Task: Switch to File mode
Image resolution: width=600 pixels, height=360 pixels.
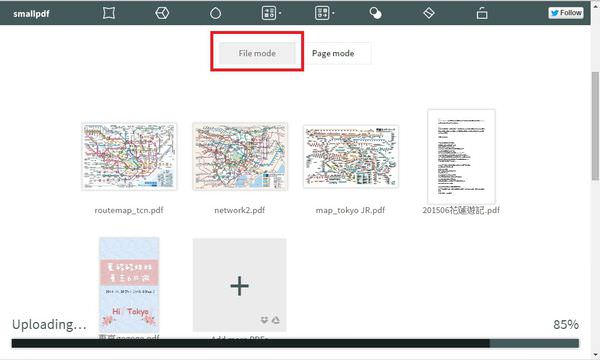Action: [x=257, y=53]
